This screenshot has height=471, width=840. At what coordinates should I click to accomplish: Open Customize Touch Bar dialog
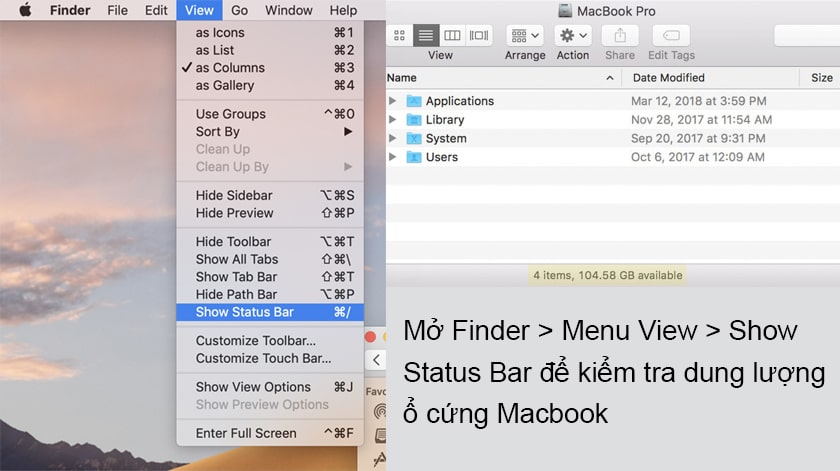270,358
